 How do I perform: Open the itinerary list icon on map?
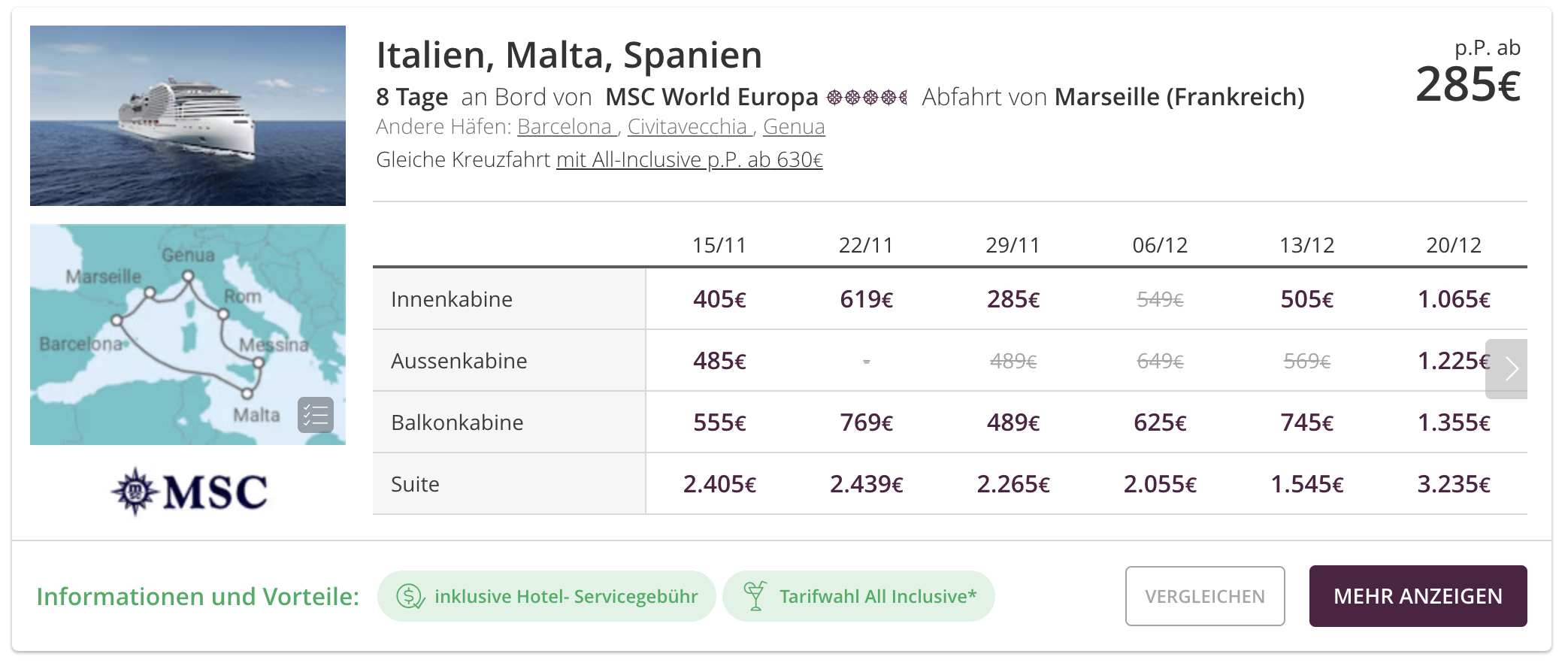click(316, 415)
